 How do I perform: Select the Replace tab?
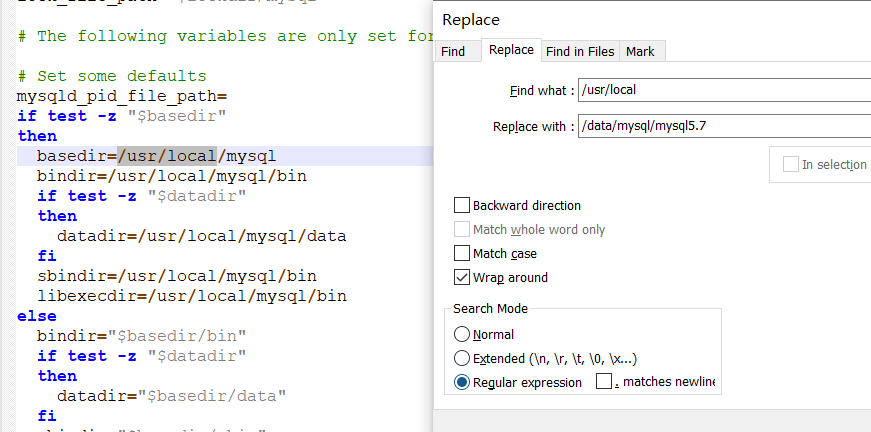coord(511,50)
